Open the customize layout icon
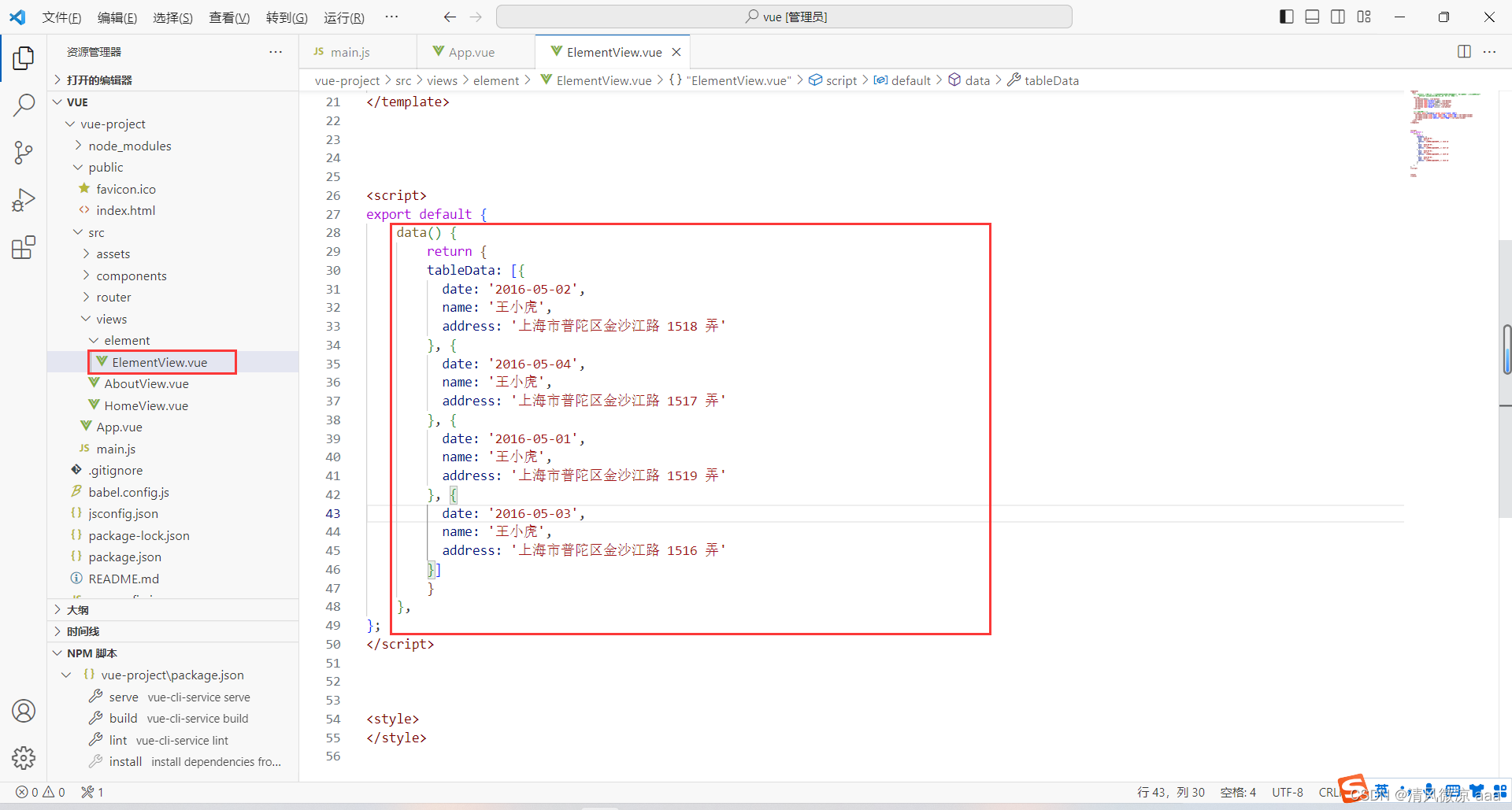 [x=1364, y=17]
